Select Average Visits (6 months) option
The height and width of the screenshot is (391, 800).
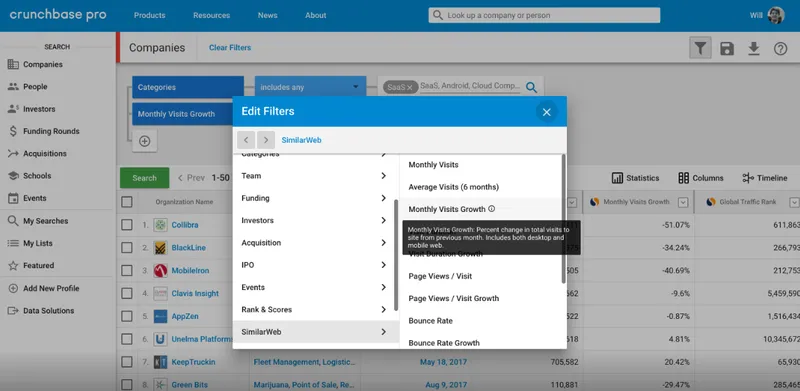[x=454, y=187]
